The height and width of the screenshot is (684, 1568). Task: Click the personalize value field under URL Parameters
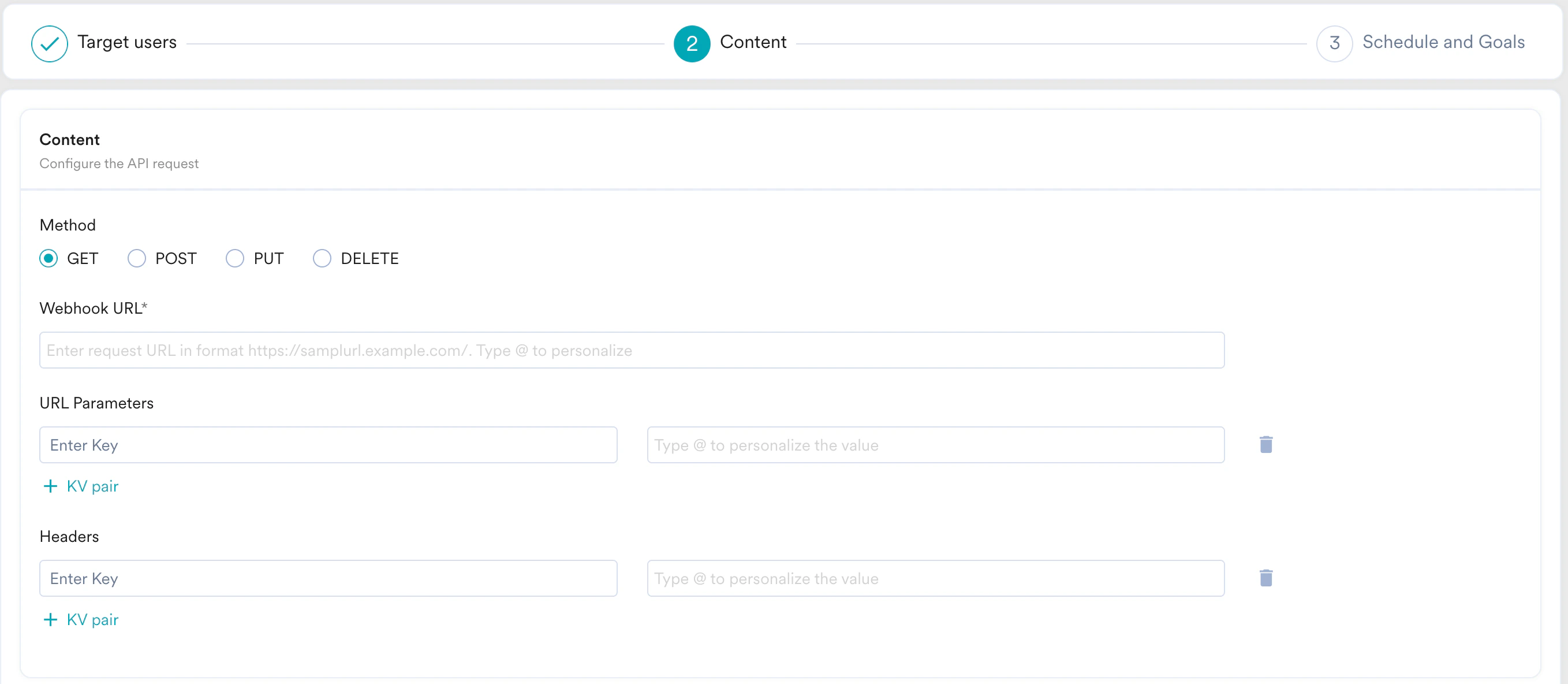pyautogui.click(x=935, y=445)
